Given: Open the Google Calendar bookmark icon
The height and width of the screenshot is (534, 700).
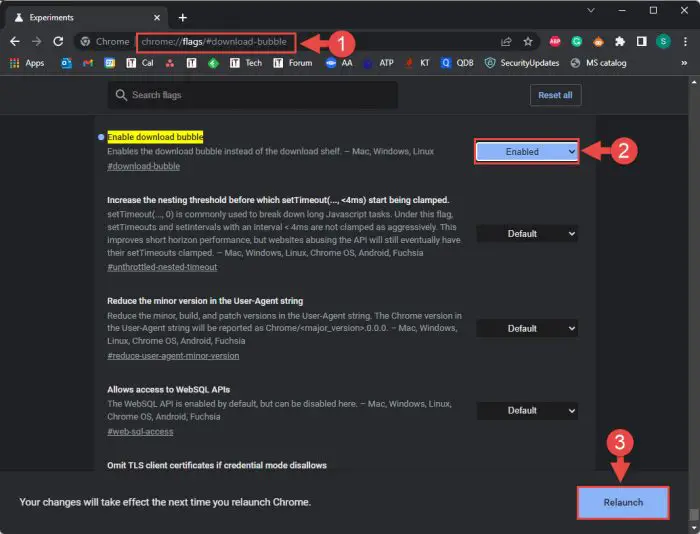Looking at the screenshot, I should click(x=109, y=63).
